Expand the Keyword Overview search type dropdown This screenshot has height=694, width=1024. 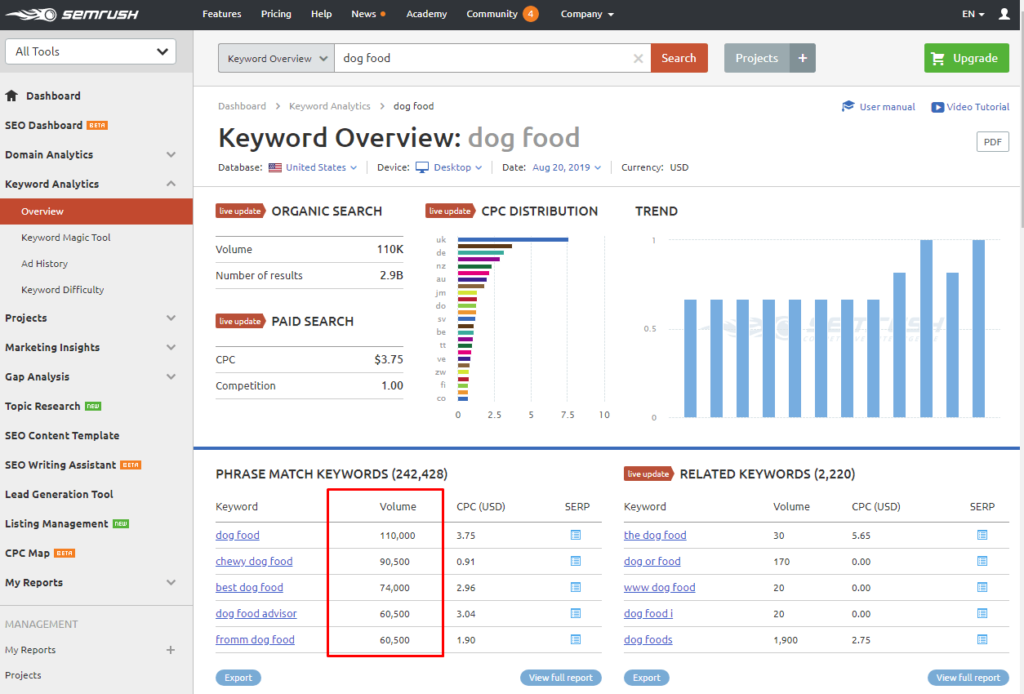click(276, 59)
